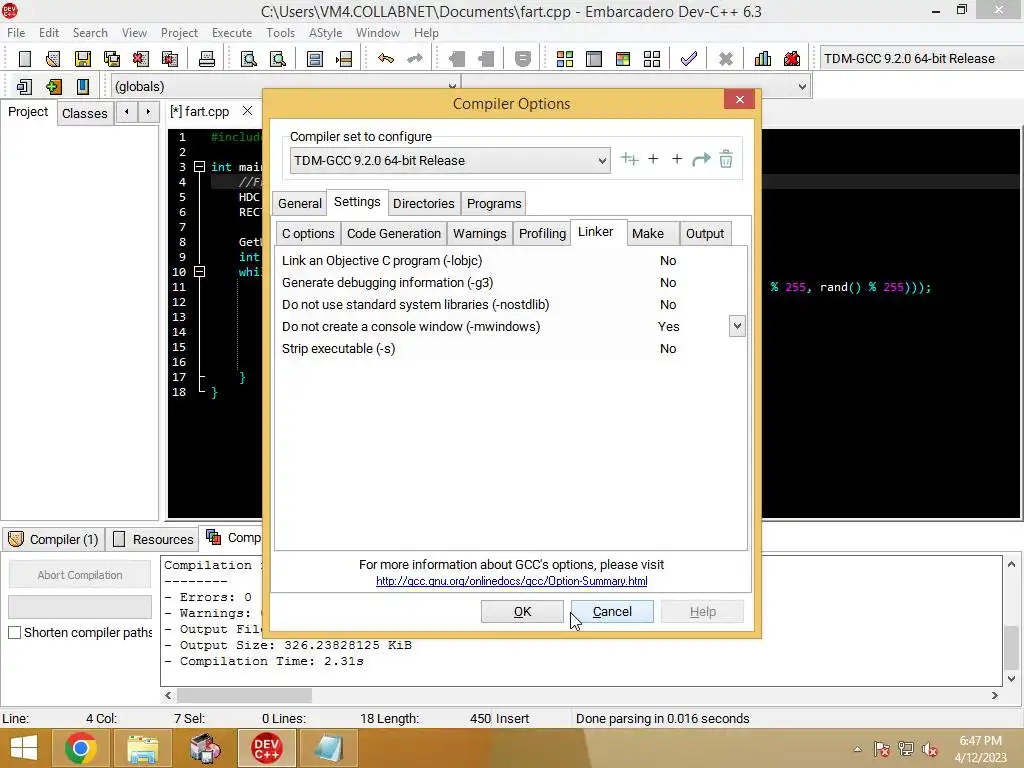Click the Syntax Check checkmark icon
Image resolution: width=1024 pixels, height=768 pixels.
tap(688, 59)
